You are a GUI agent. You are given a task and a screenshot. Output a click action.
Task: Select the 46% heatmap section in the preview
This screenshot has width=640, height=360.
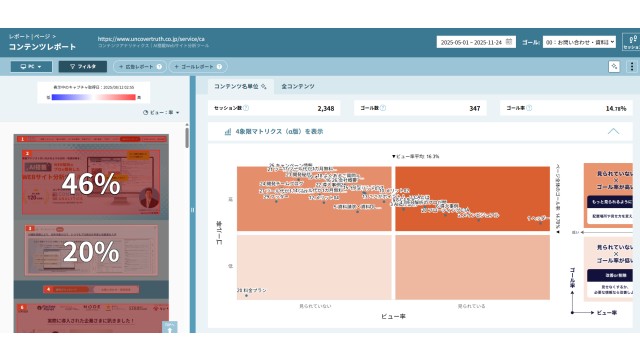coord(91,182)
